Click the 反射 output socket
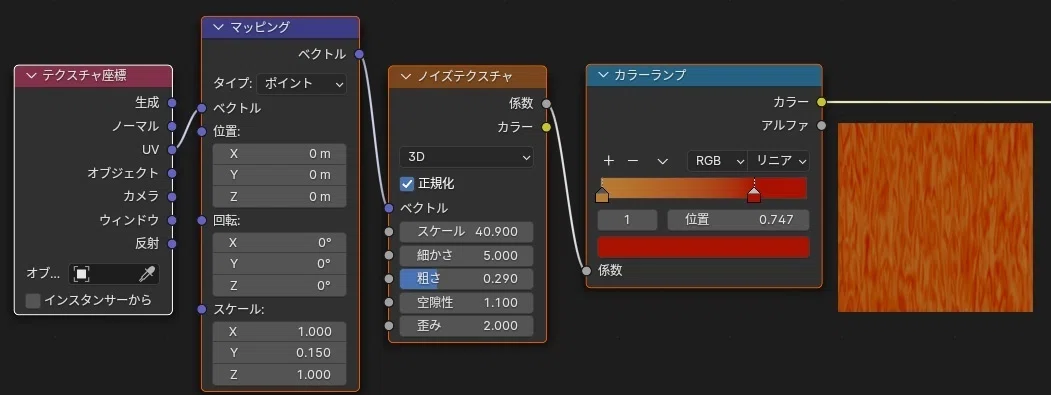This screenshot has height=395, width=1051. click(x=172, y=243)
